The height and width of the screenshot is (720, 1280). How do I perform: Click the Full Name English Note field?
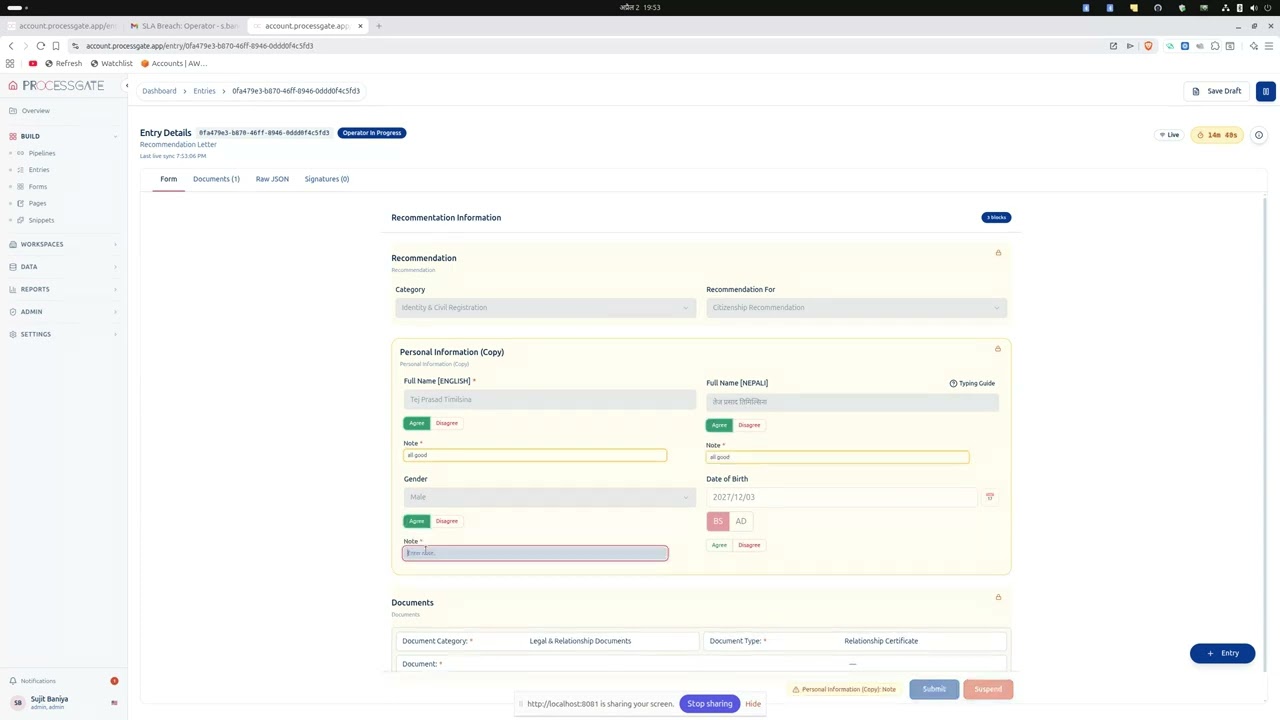click(x=535, y=455)
